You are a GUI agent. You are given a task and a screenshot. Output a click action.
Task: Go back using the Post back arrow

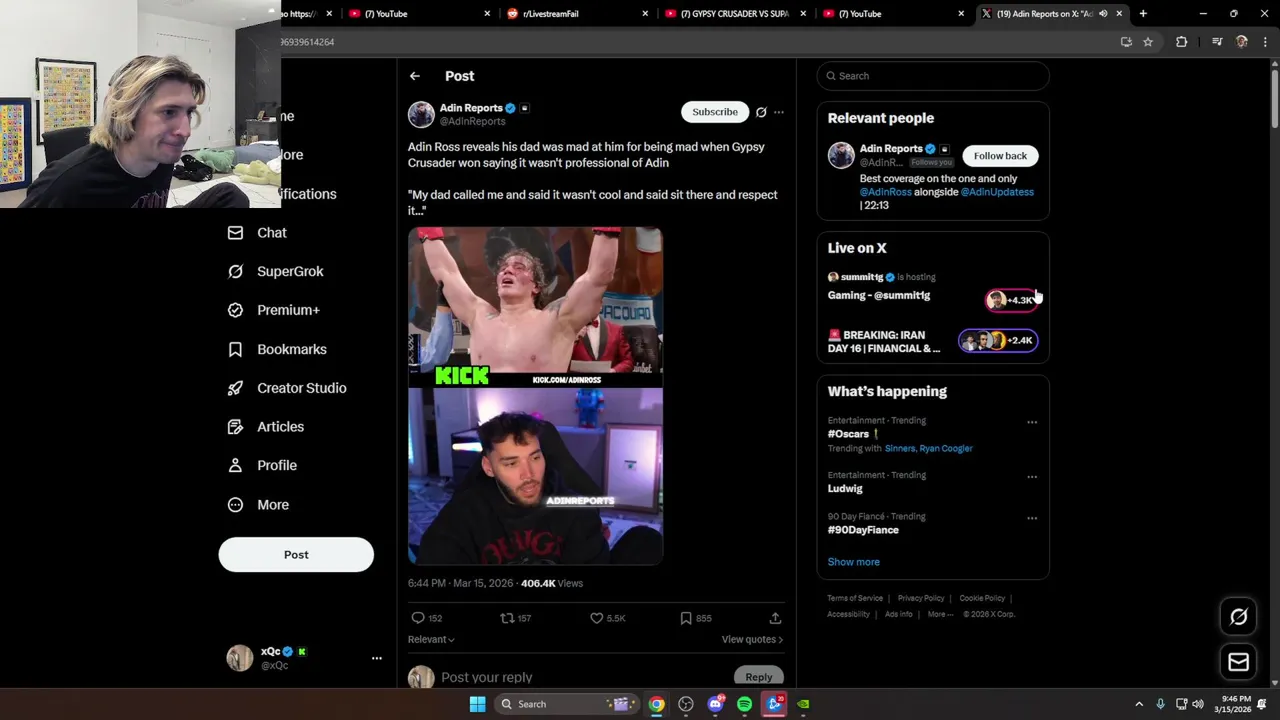pyautogui.click(x=414, y=76)
